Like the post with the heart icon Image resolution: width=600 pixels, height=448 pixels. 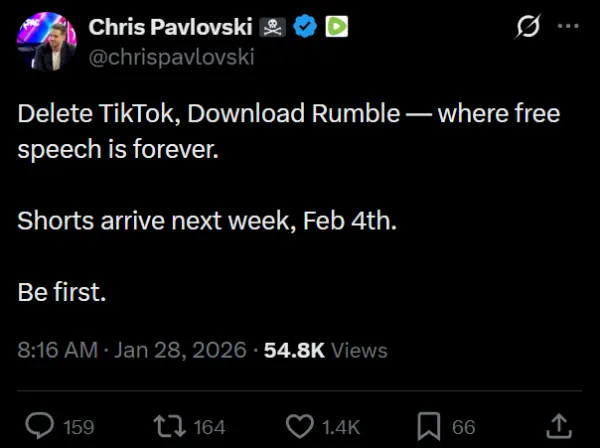click(300, 426)
